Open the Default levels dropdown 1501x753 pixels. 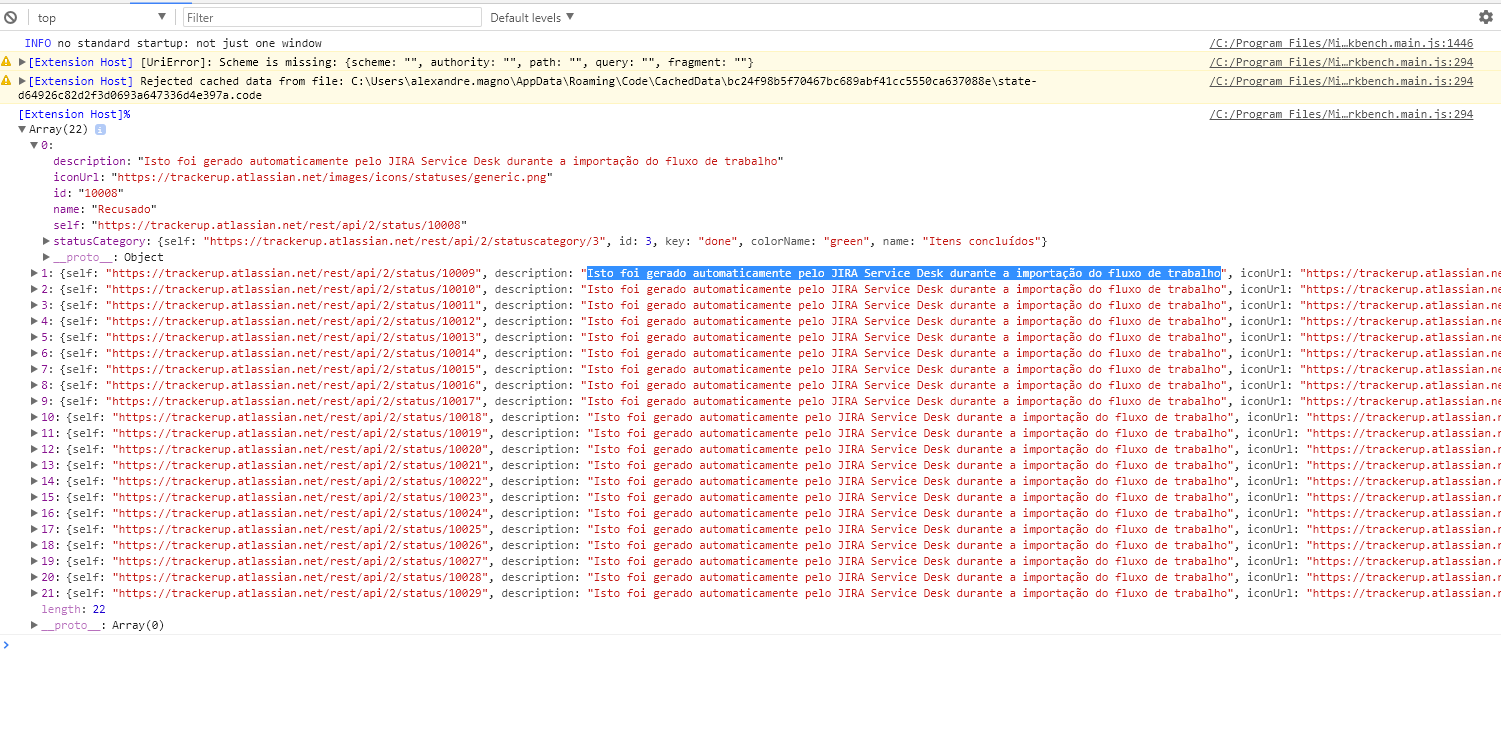tap(532, 17)
